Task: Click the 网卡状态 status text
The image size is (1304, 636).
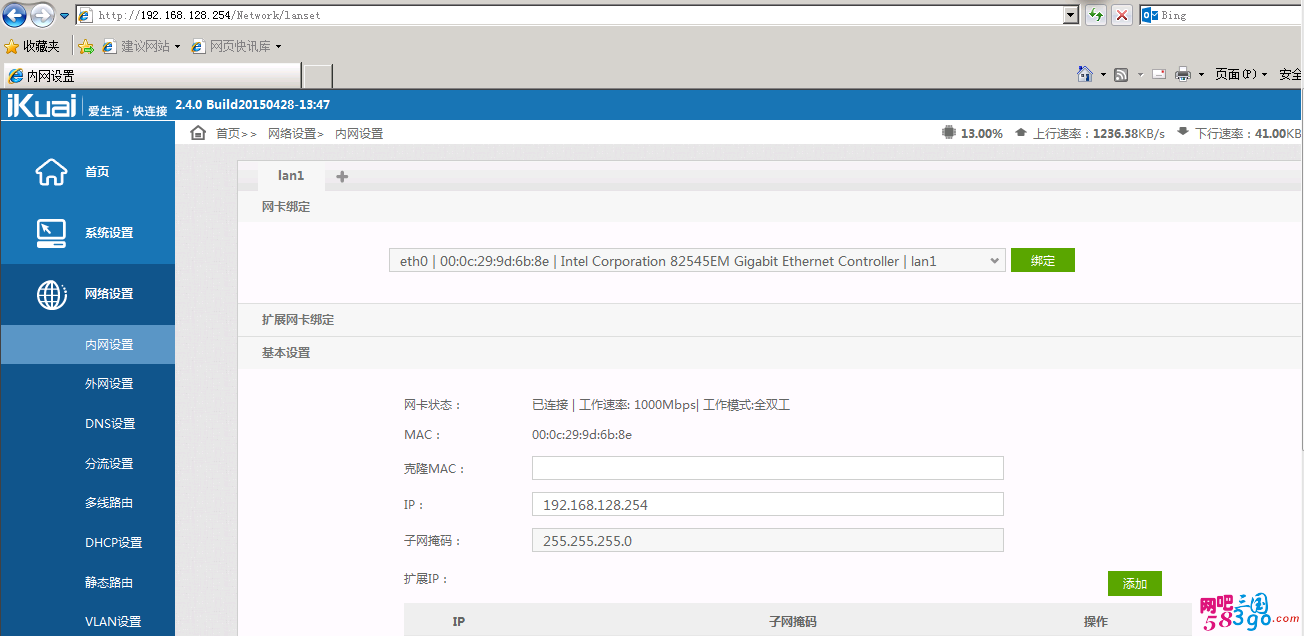Action: (661, 405)
